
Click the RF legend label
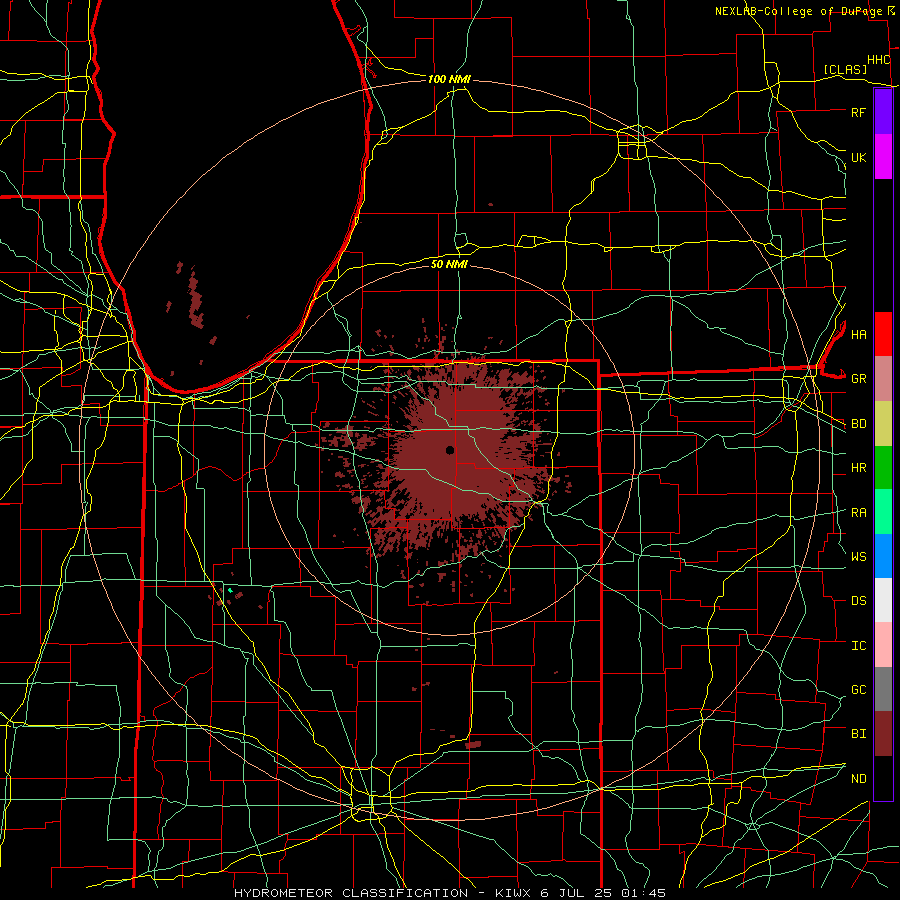point(859,112)
